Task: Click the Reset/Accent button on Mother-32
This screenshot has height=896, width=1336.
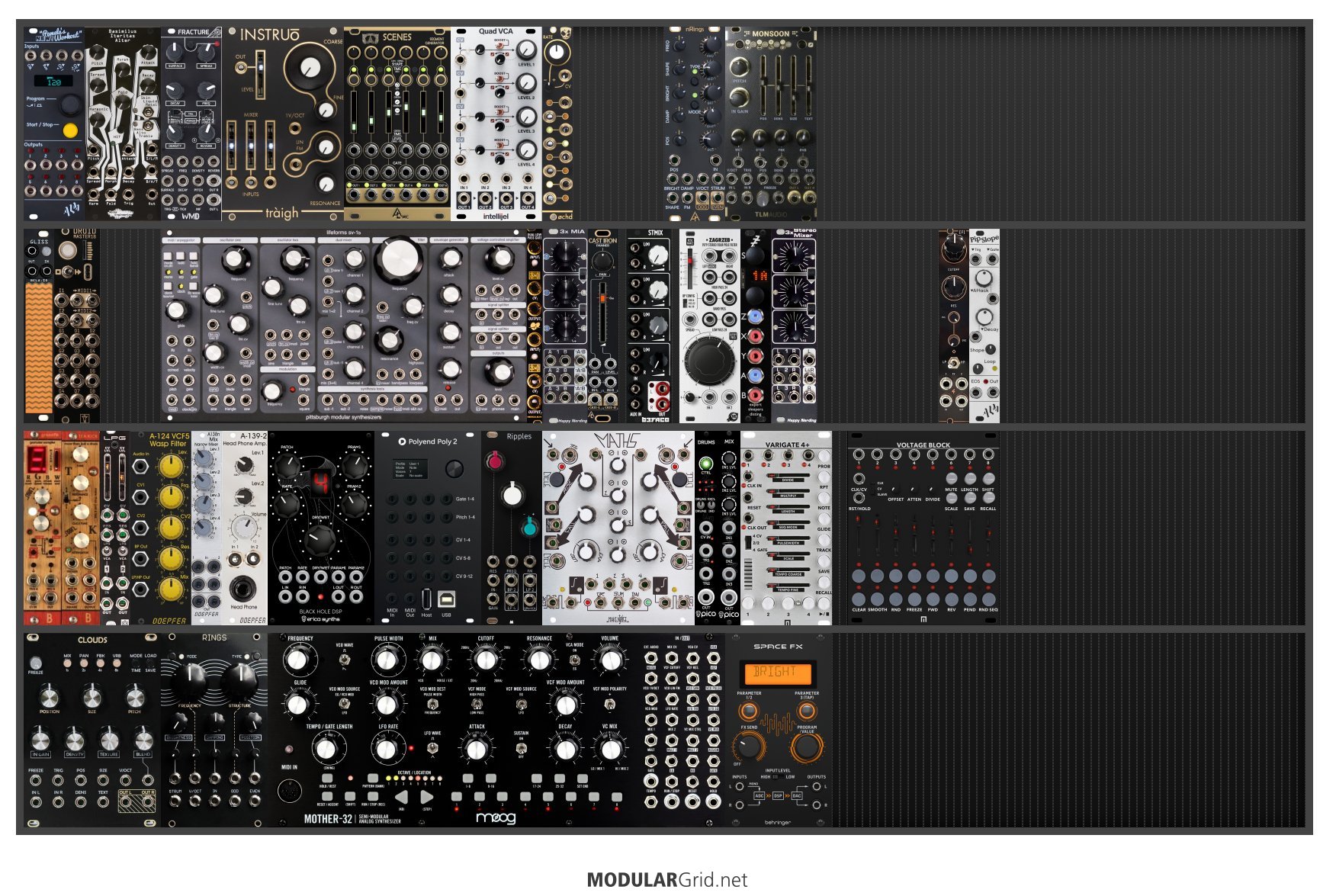Action: click(328, 798)
